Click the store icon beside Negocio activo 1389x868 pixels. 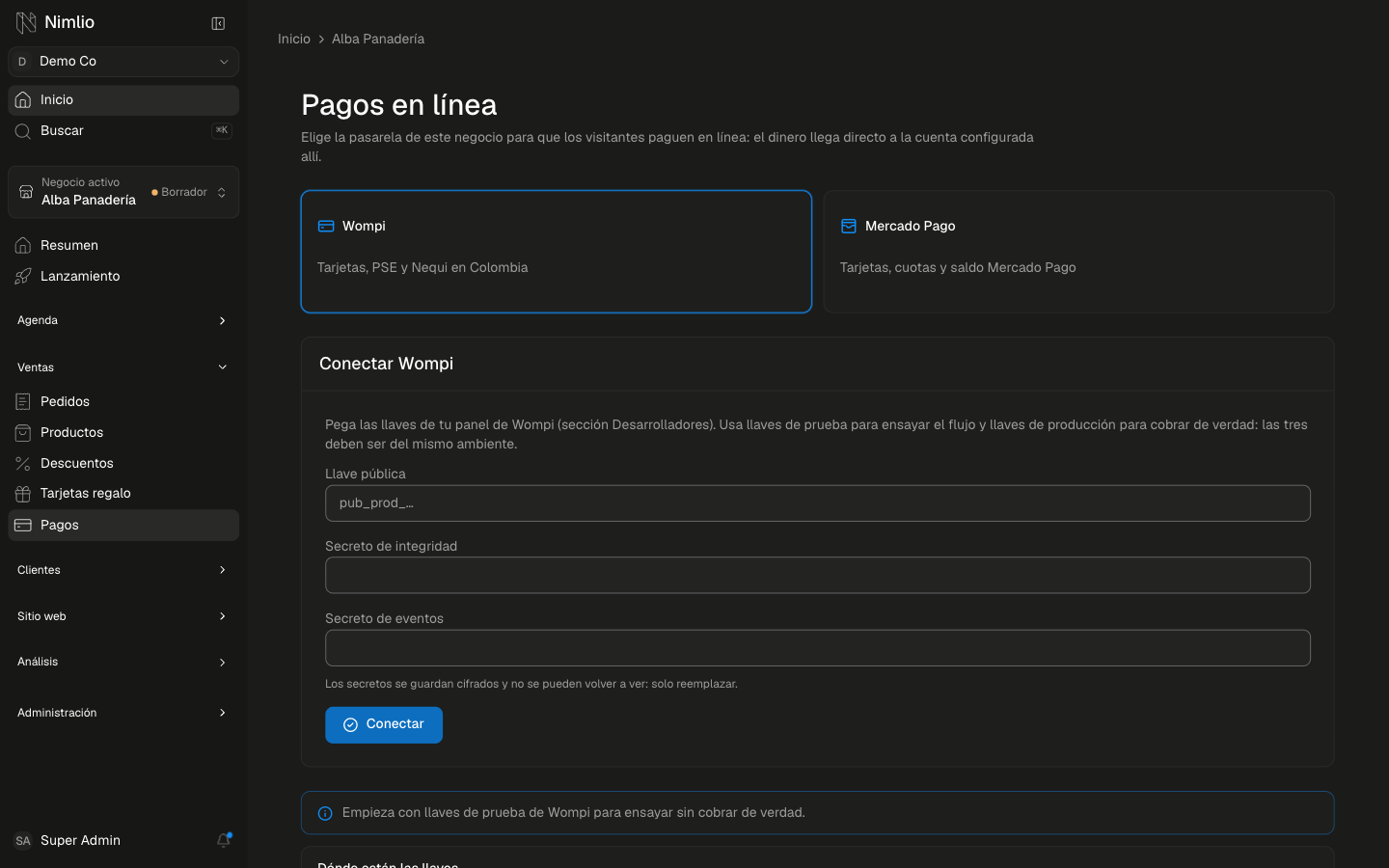26,192
